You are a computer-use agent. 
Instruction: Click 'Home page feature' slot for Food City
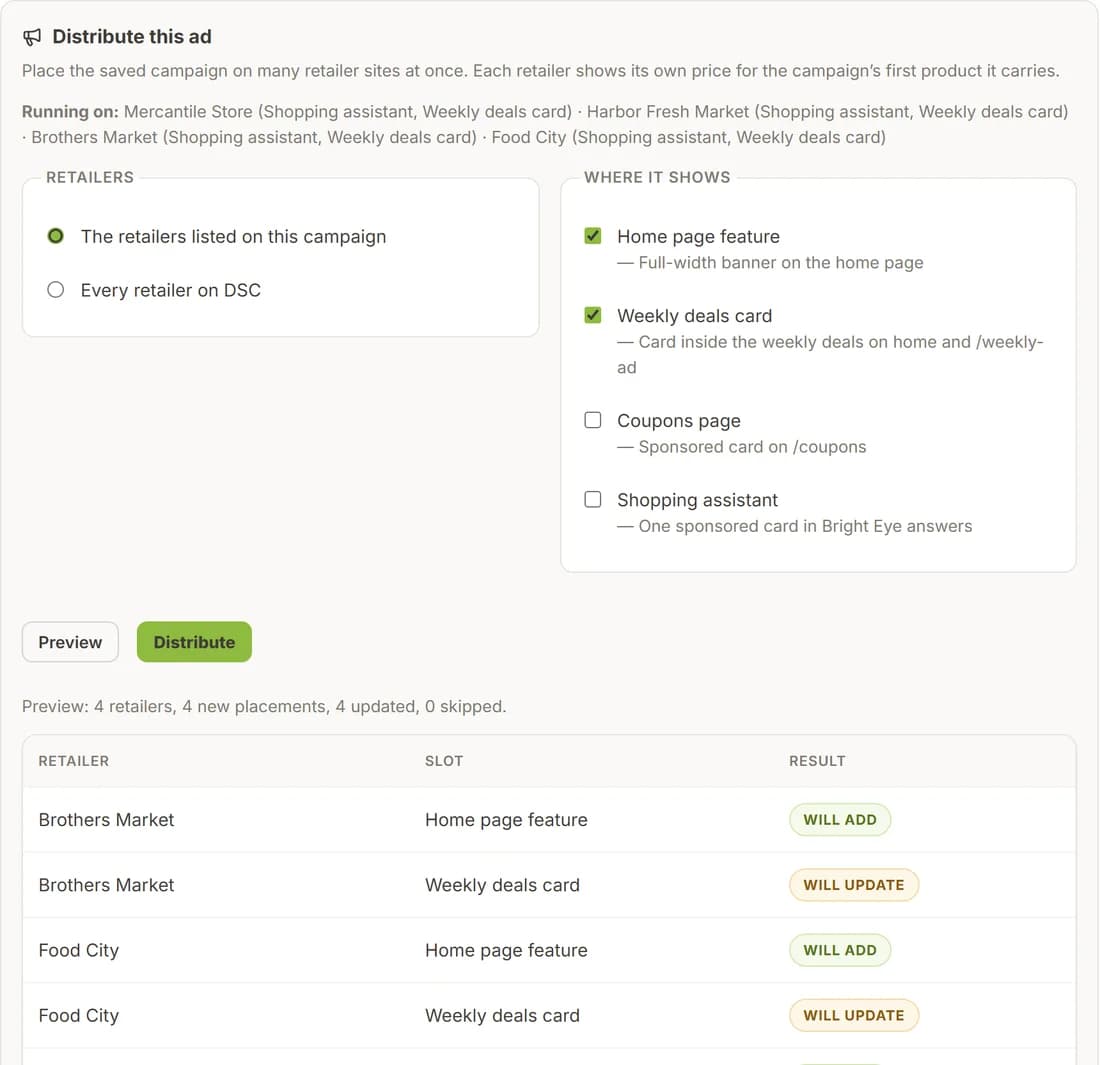[x=507, y=951]
